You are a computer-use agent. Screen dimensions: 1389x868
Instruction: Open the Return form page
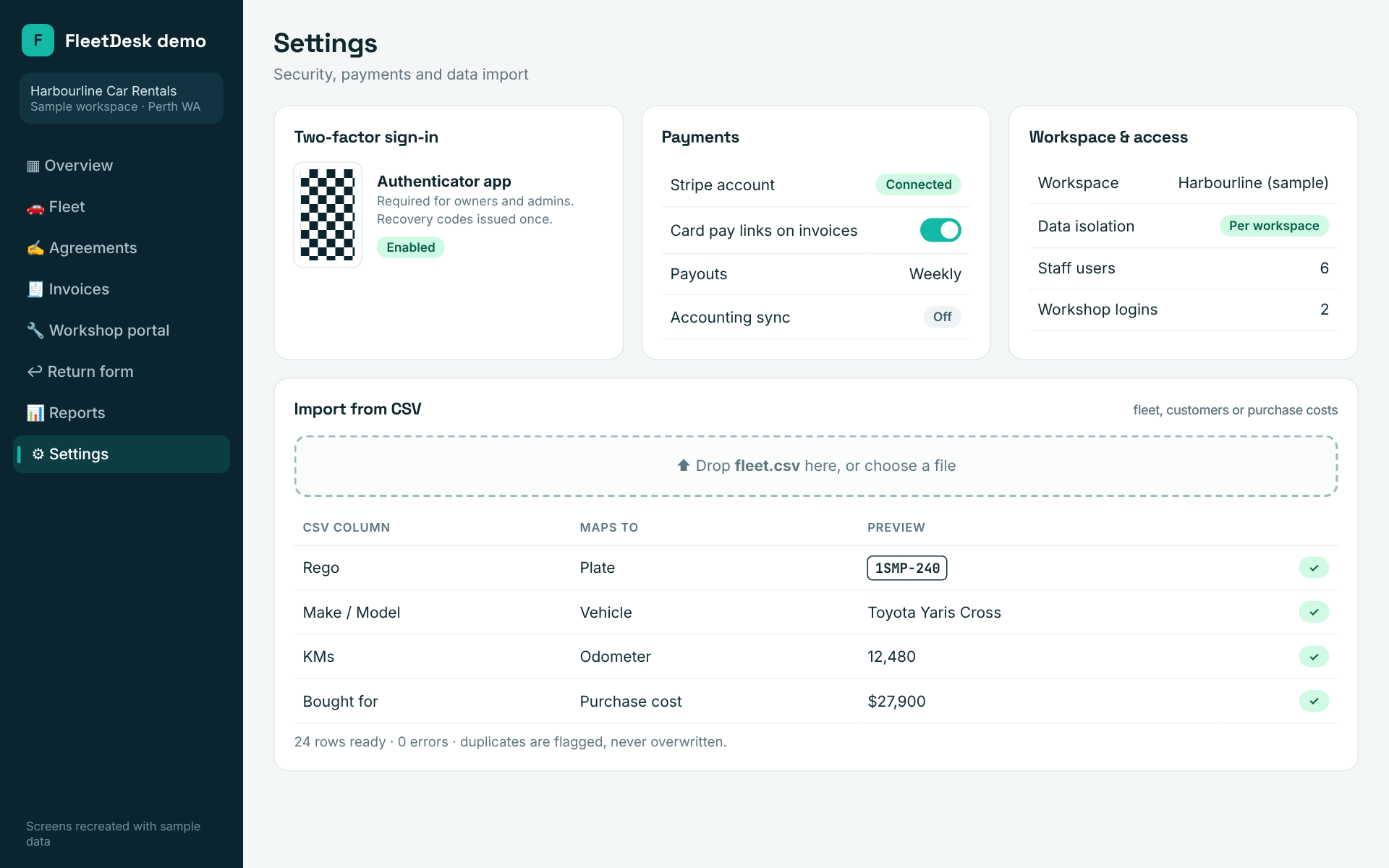pyautogui.click(x=122, y=372)
